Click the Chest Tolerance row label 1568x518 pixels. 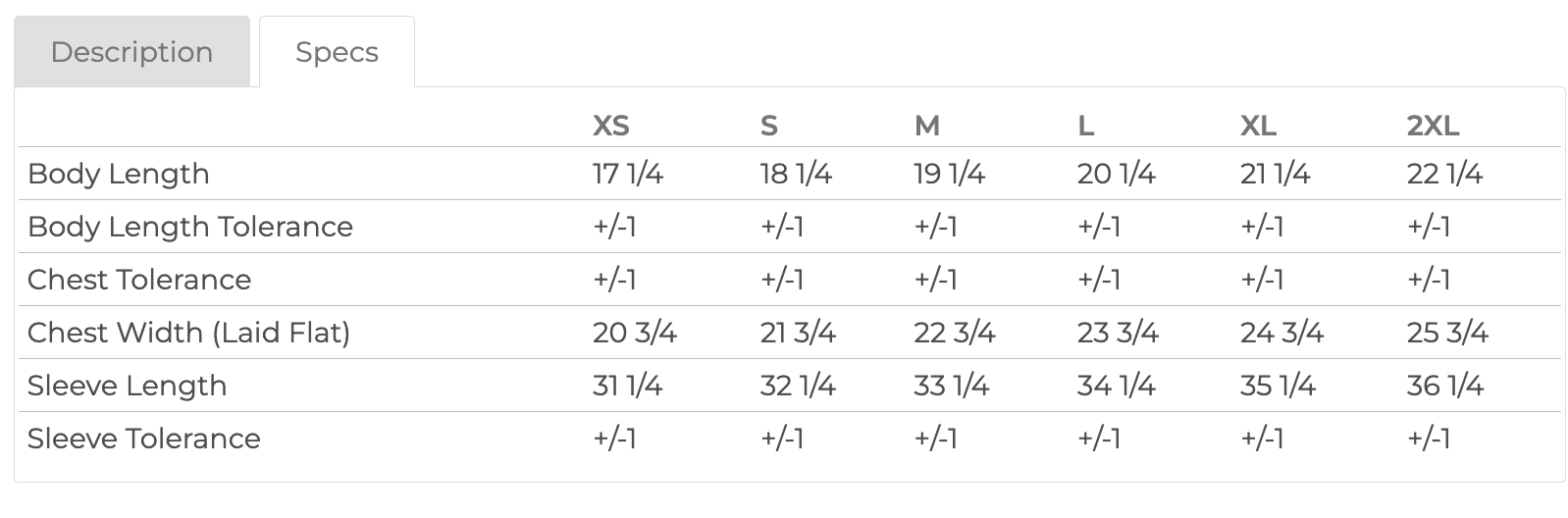point(139,280)
